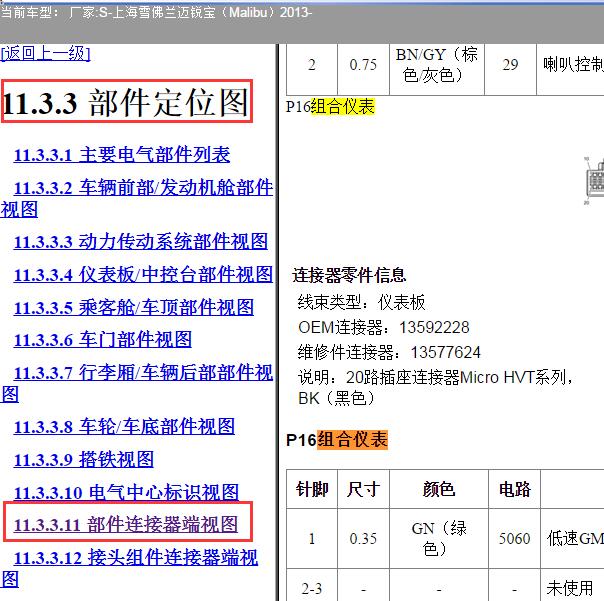Screen dimensions: 604x601
Task: Open 11.3.3.2 车辆前部/发动机舱部件视图
Action: 137,198
